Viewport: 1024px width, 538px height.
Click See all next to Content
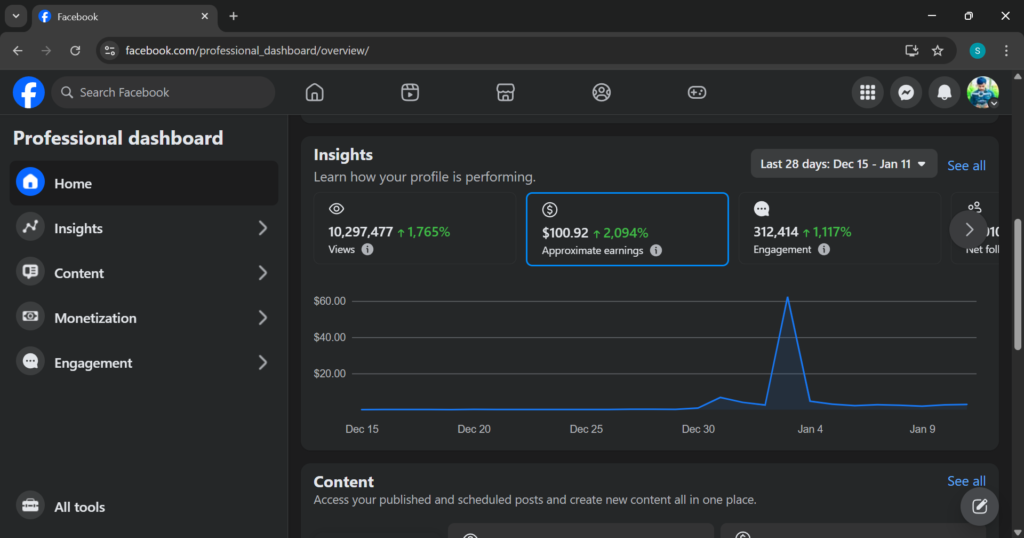(966, 481)
